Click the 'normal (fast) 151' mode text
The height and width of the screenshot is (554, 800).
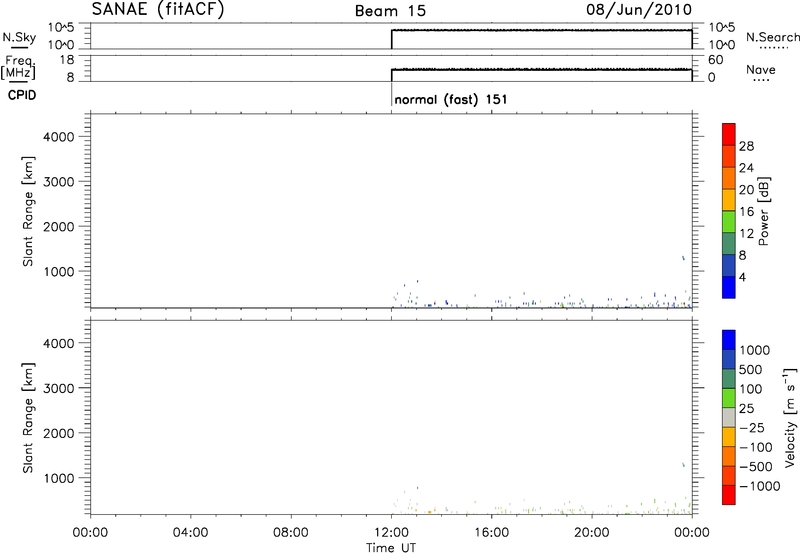coord(451,99)
